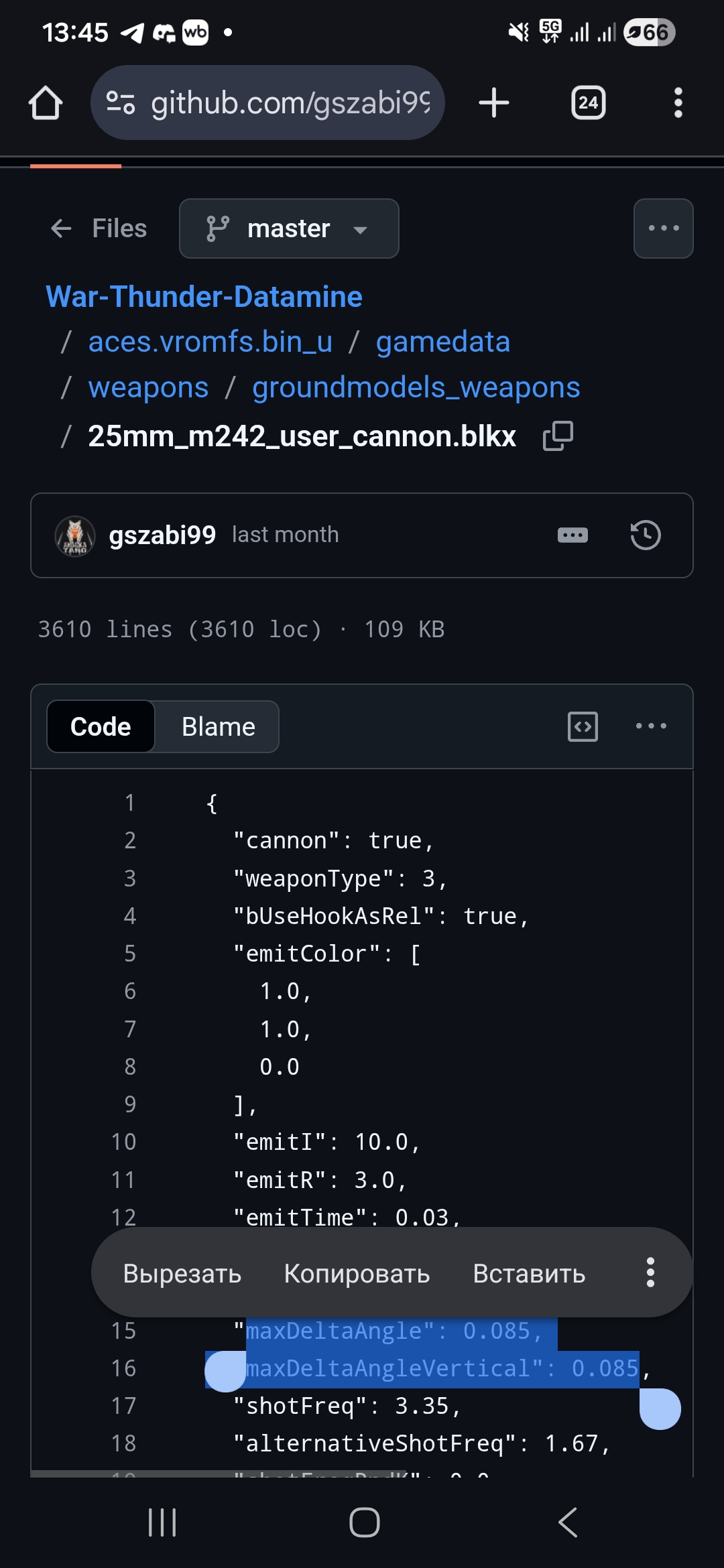The height and width of the screenshot is (1568, 724).
Task: Expand more options in text selection toolbar
Action: (650, 1272)
